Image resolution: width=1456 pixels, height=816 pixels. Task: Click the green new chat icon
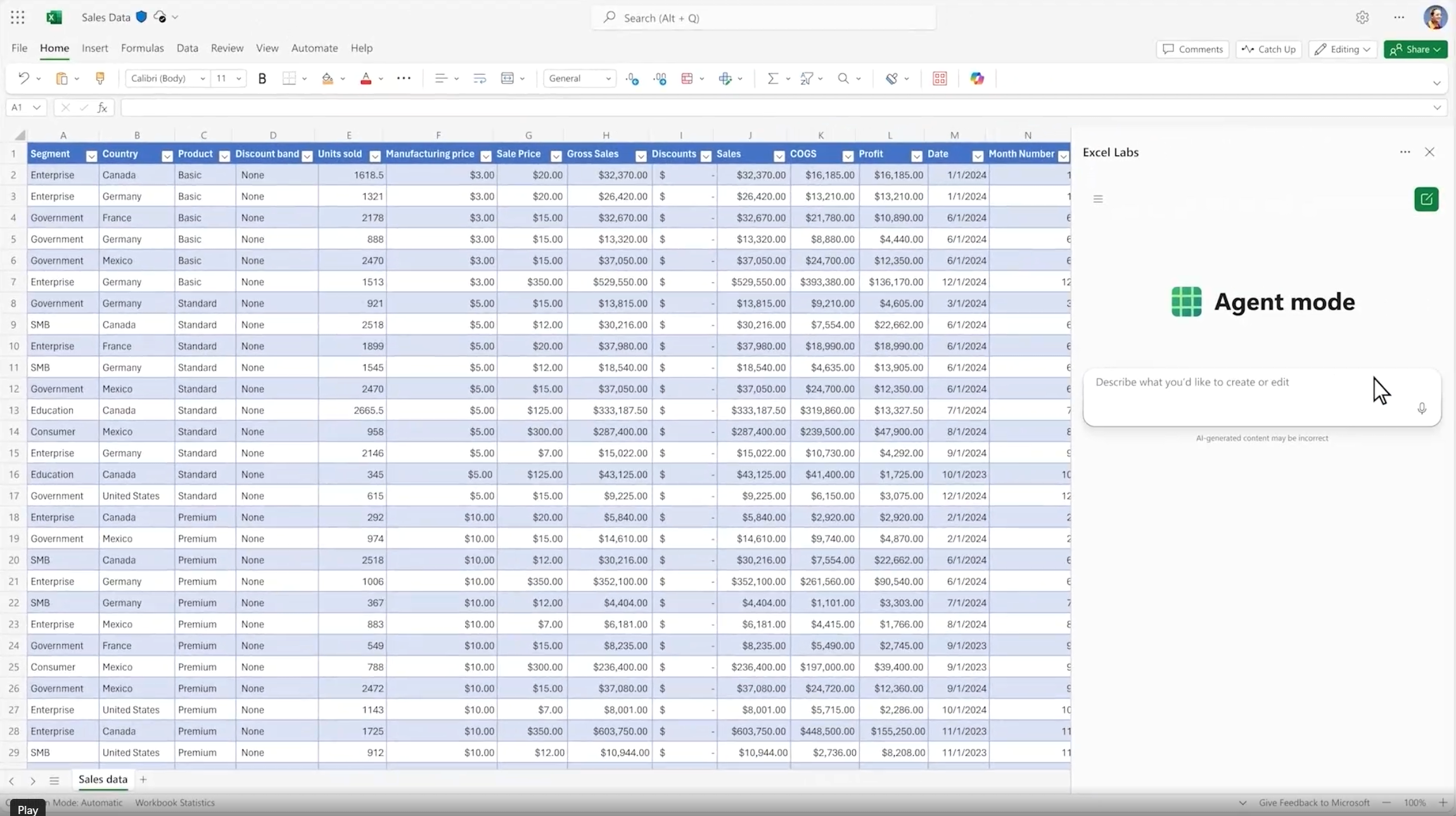click(x=1426, y=199)
